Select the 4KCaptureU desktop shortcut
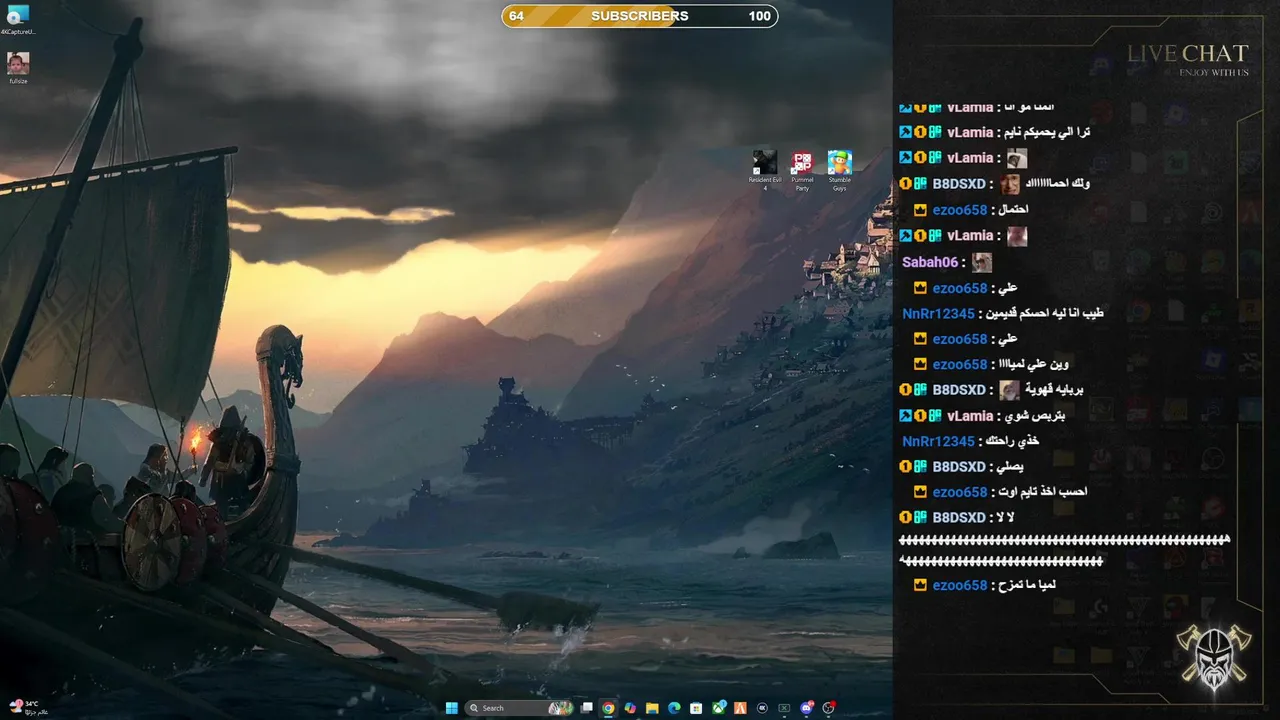The height and width of the screenshot is (720, 1280). tap(18, 20)
